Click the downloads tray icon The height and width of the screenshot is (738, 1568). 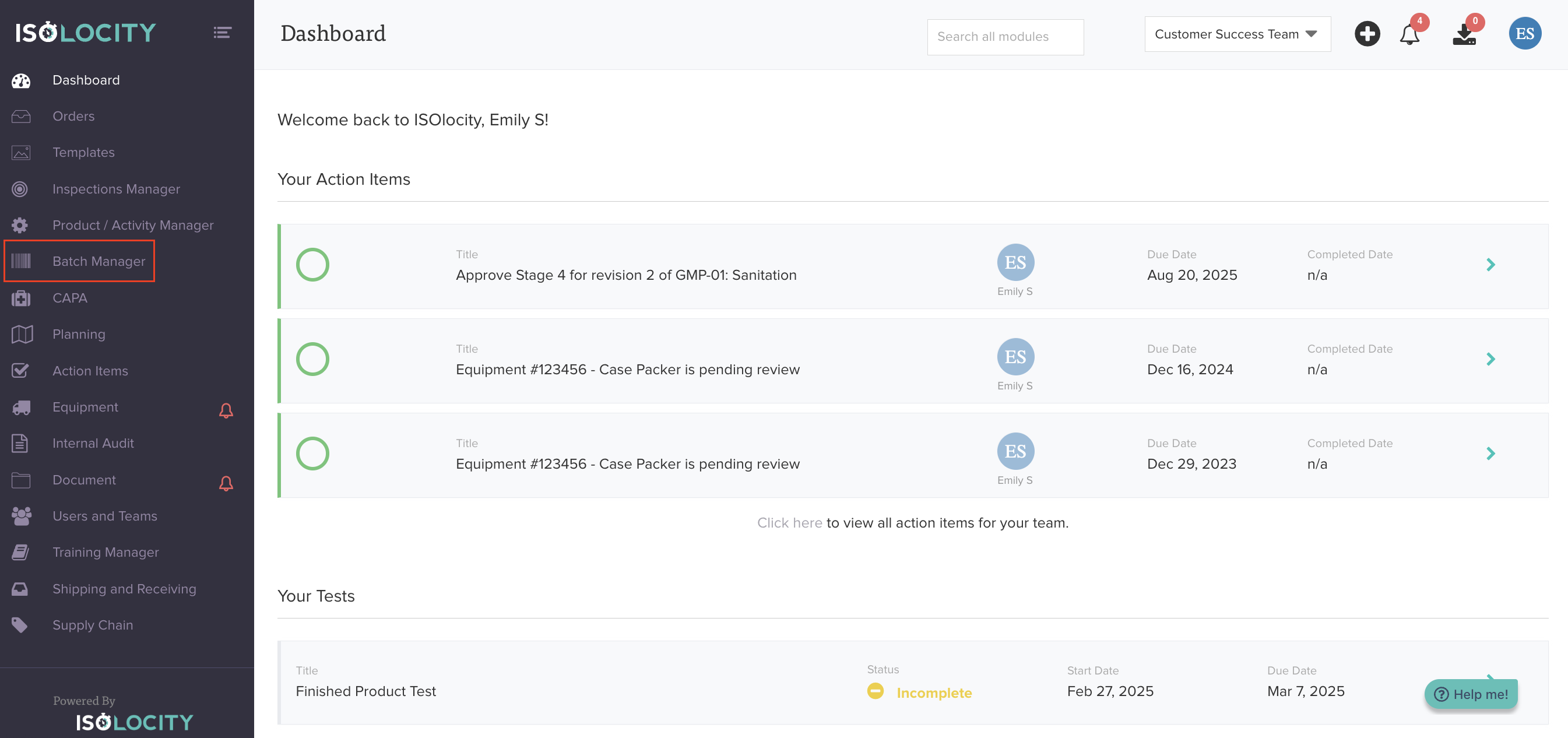[1464, 36]
